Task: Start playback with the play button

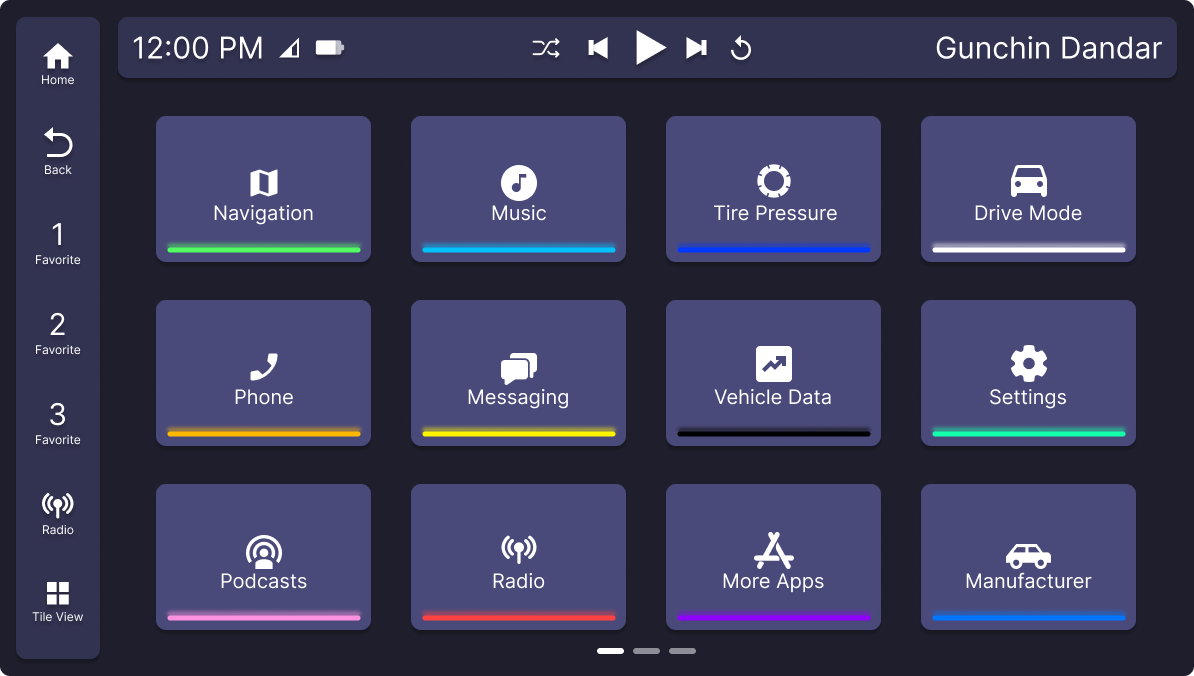Action: pyautogui.click(x=650, y=48)
